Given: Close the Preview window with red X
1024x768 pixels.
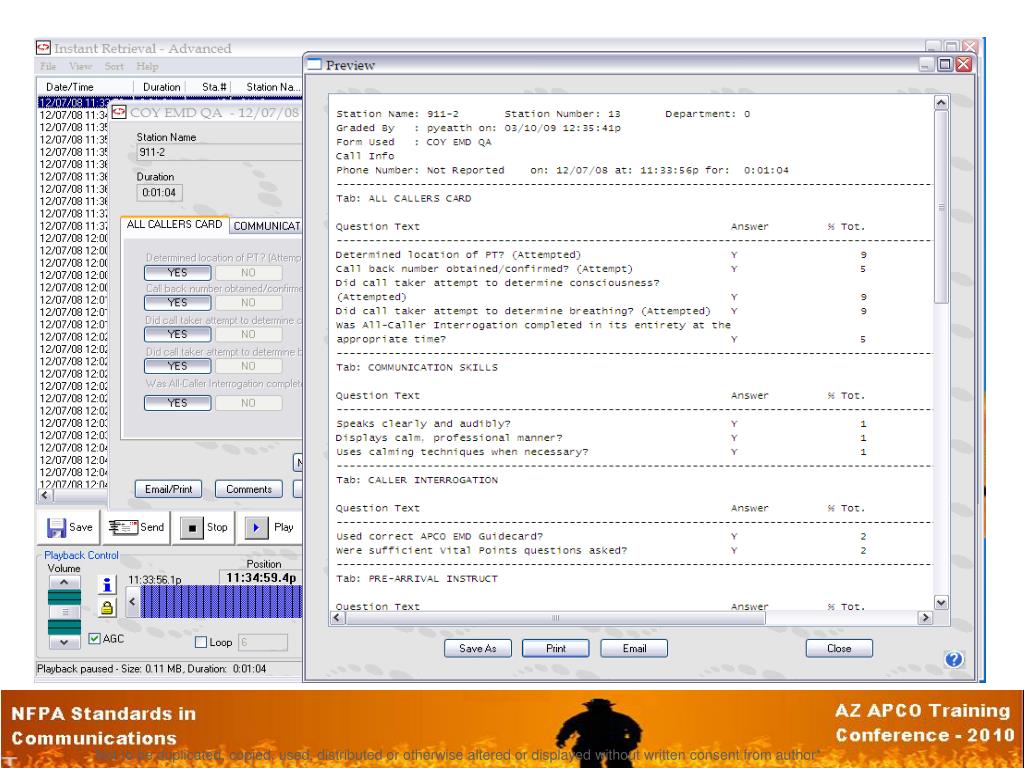Looking at the screenshot, I should pyautogui.click(x=964, y=64).
